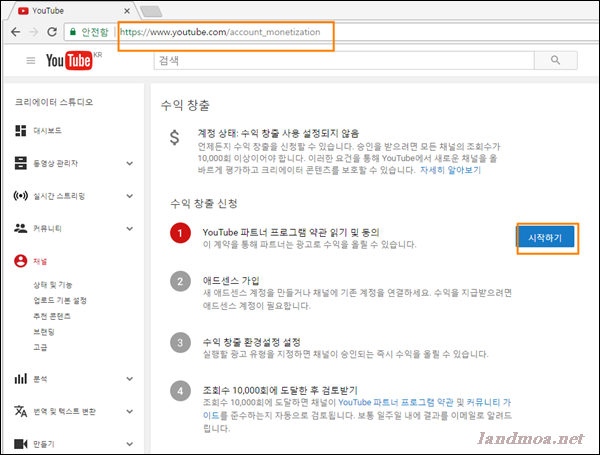Click the 대시보드 menu label
The image size is (600, 455).
click(x=47, y=130)
